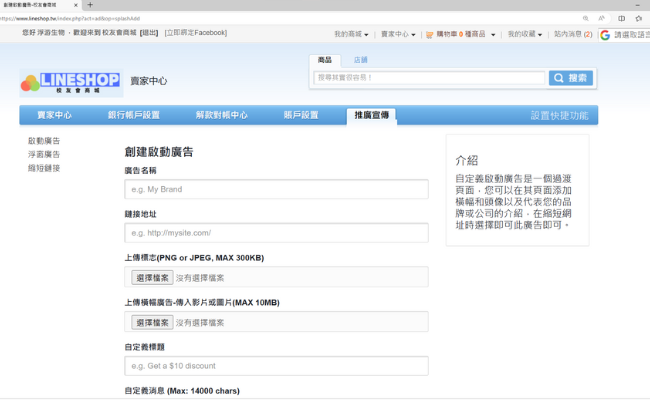Click 選擇檔案 button for 上傳橫幅廣告

[152, 322]
